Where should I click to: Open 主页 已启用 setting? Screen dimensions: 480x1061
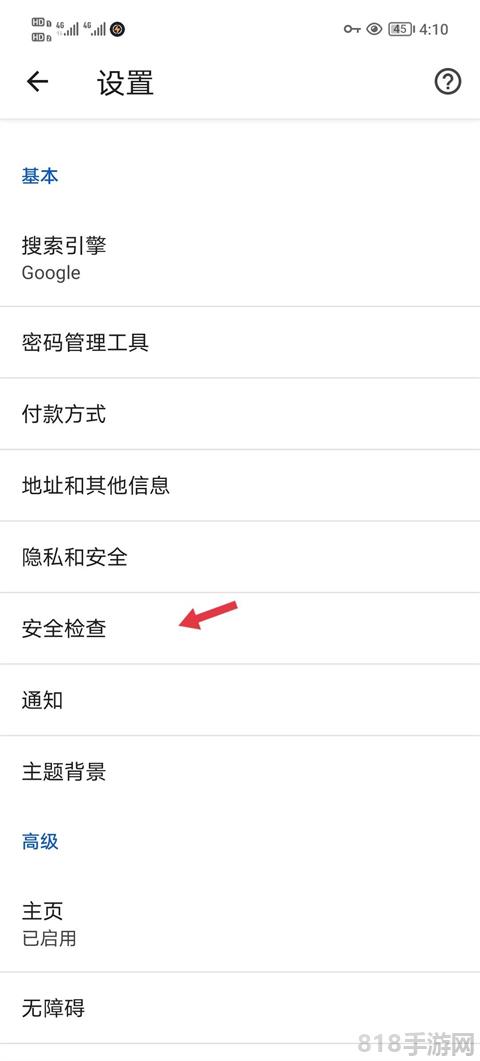240,924
